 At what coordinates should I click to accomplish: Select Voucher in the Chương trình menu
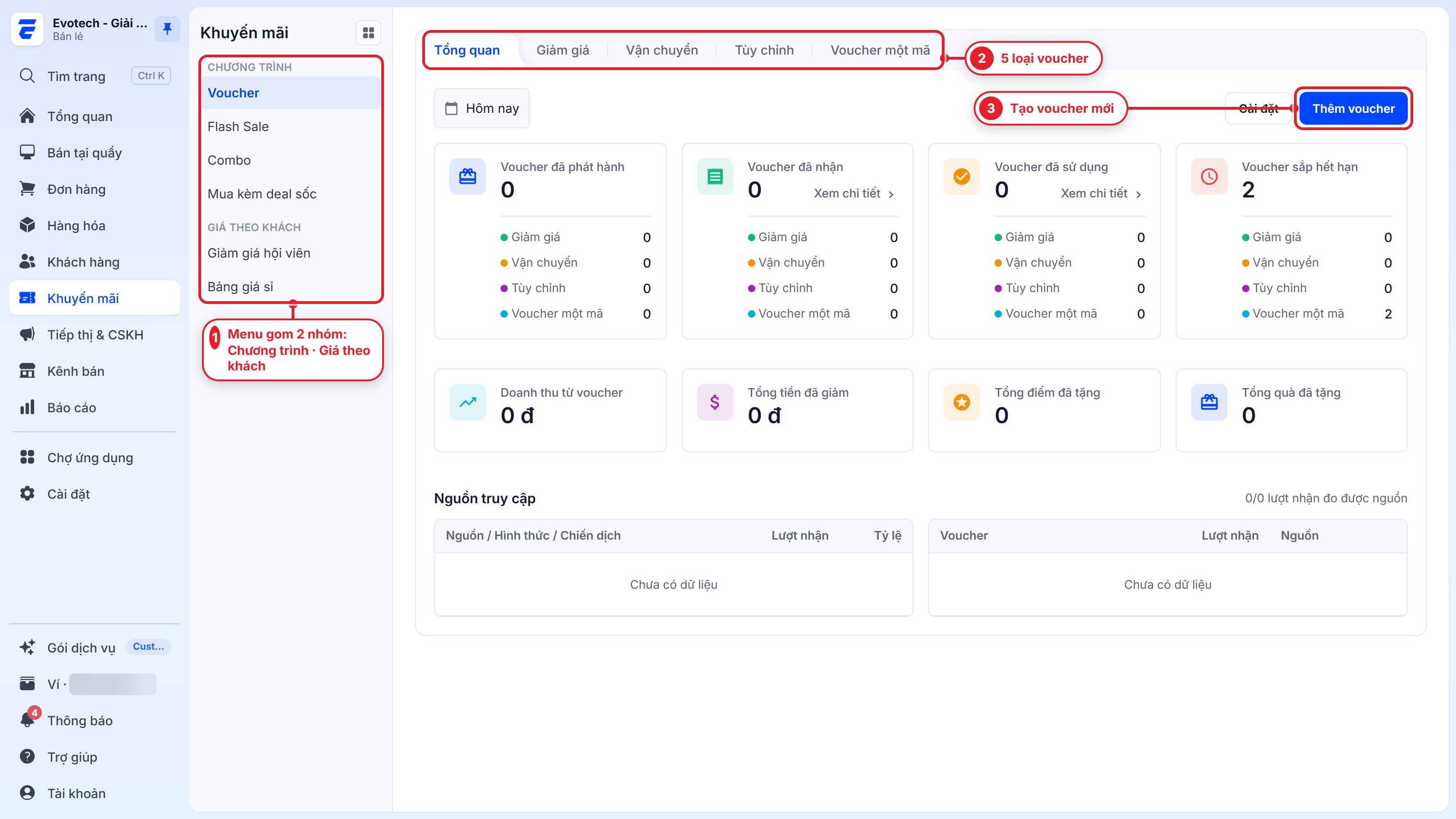pyautogui.click(x=292, y=93)
